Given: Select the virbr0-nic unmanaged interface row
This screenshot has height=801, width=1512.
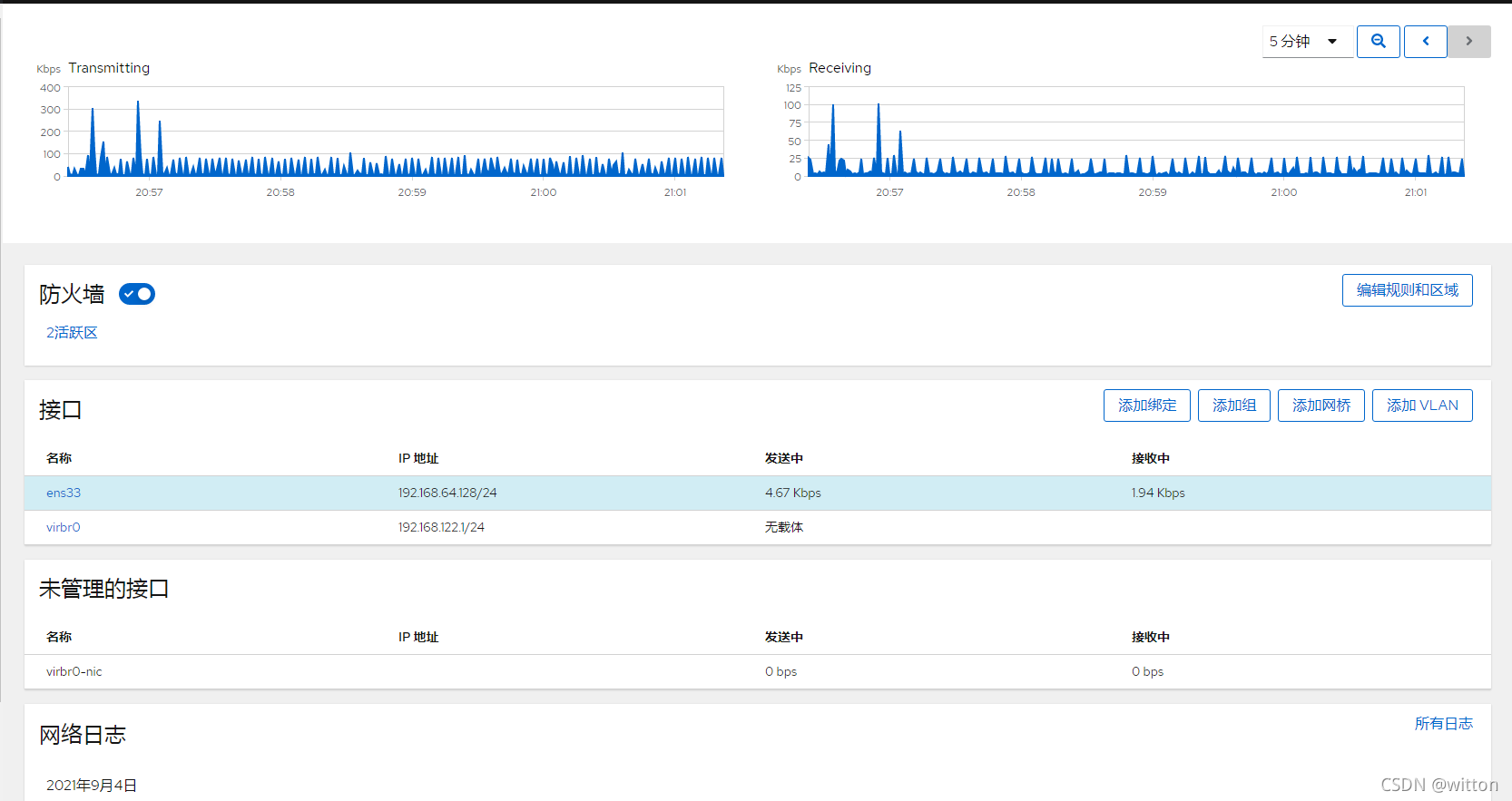Looking at the screenshot, I should tap(758, 671).
